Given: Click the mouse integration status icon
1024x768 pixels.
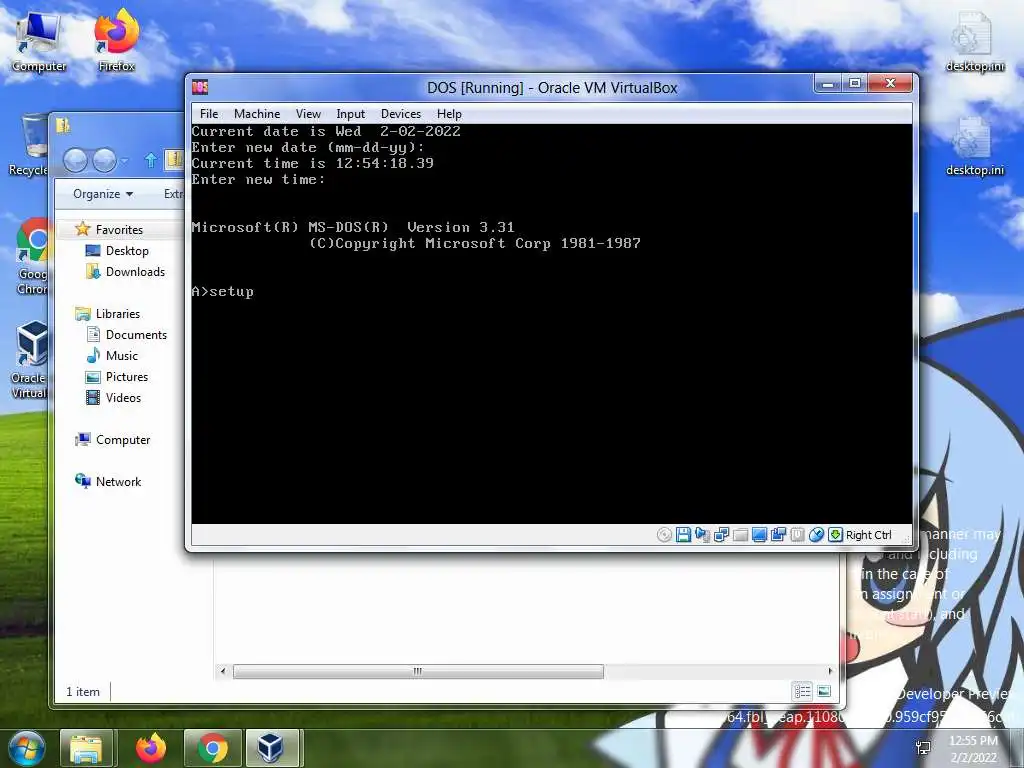Looking at the screenshot, I should 816,535.
